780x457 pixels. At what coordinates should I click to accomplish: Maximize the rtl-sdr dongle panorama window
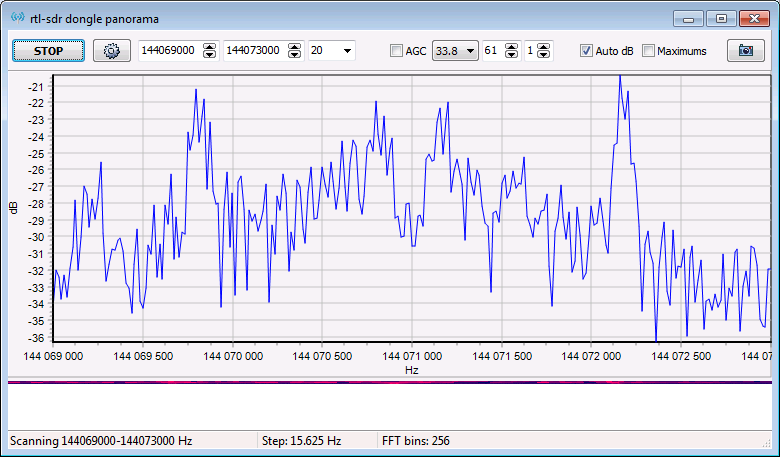720,18
